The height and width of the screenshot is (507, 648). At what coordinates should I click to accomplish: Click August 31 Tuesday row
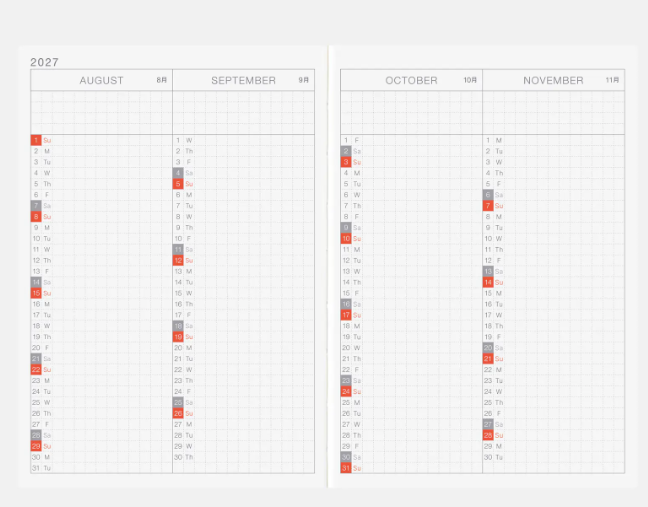101,468
